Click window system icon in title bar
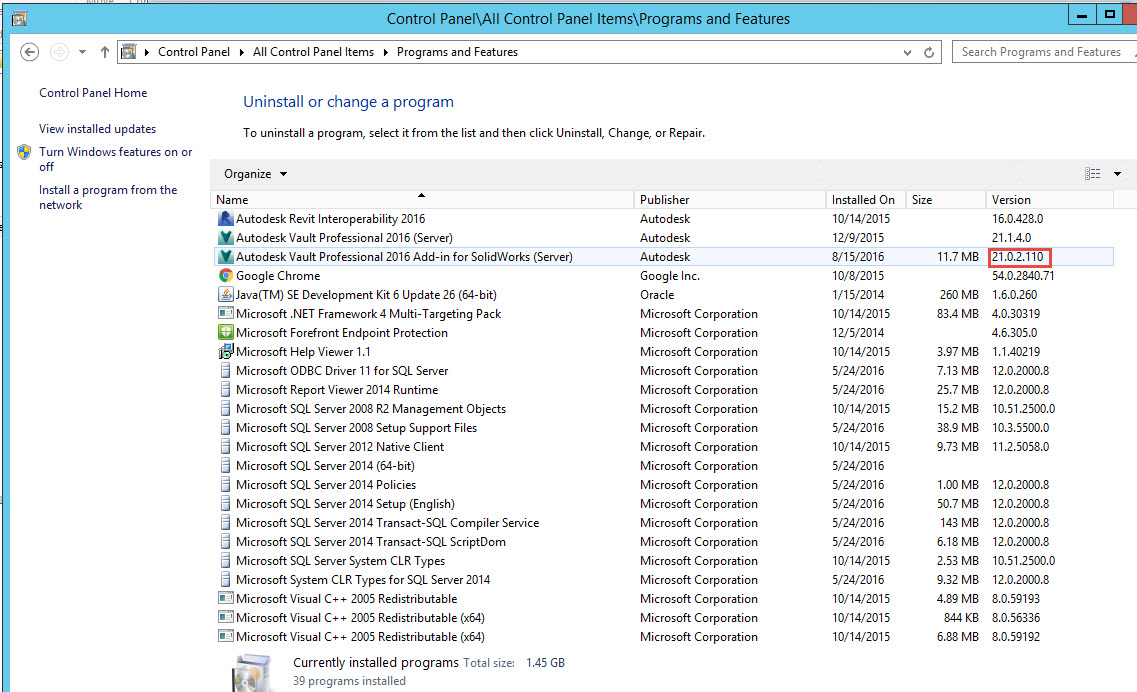 coord(20,18)
